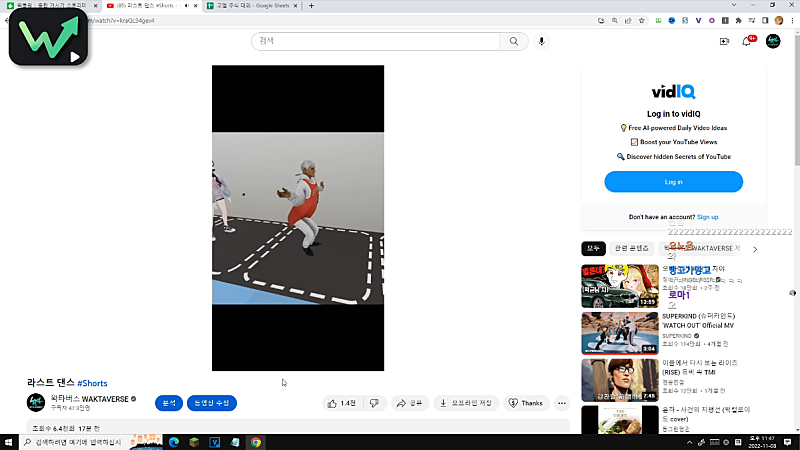Open Minecraft block icon in taskbar
800x450 pixels.
click(194, 442)
